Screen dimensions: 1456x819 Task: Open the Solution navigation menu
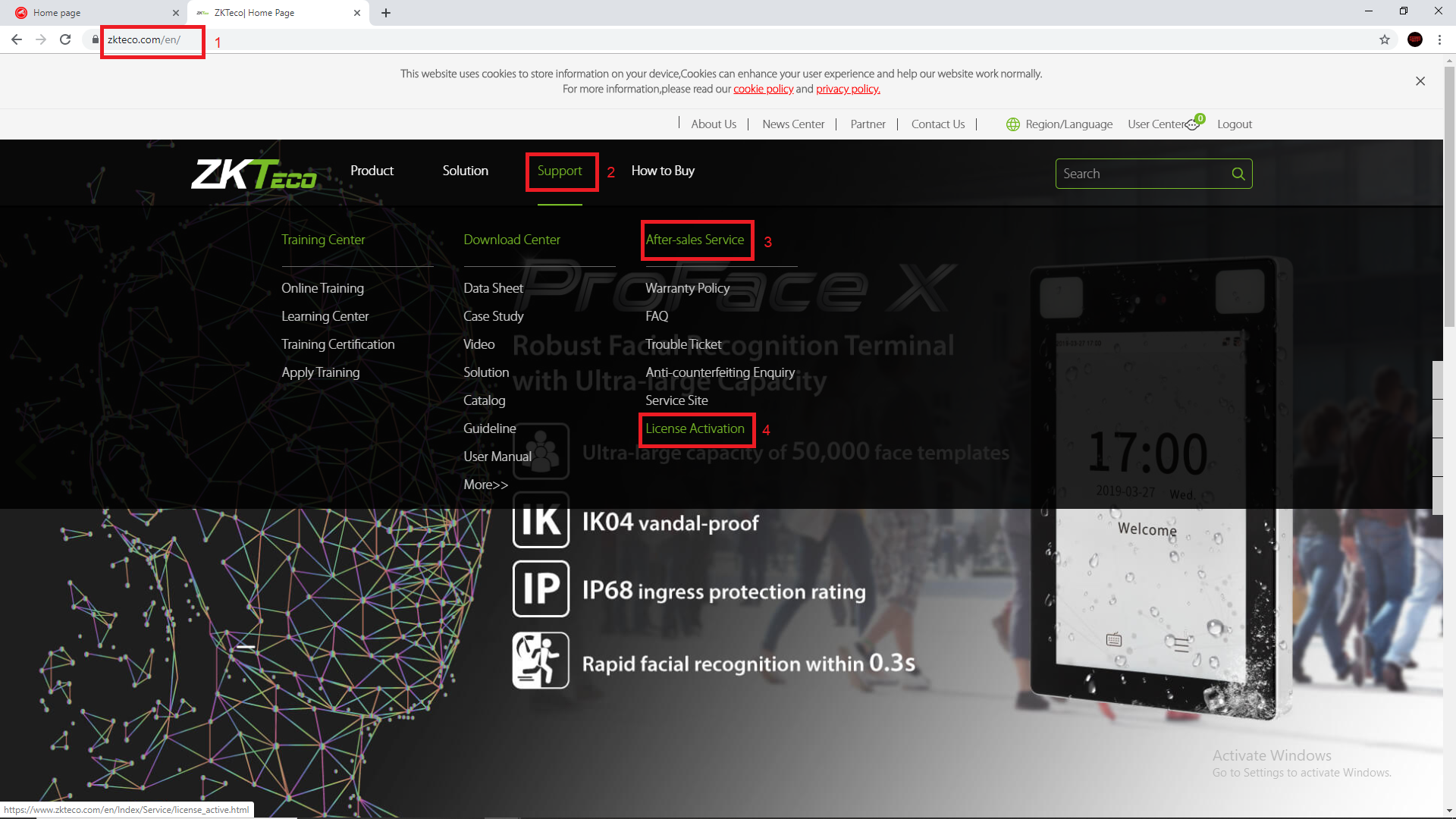(465, 171)
